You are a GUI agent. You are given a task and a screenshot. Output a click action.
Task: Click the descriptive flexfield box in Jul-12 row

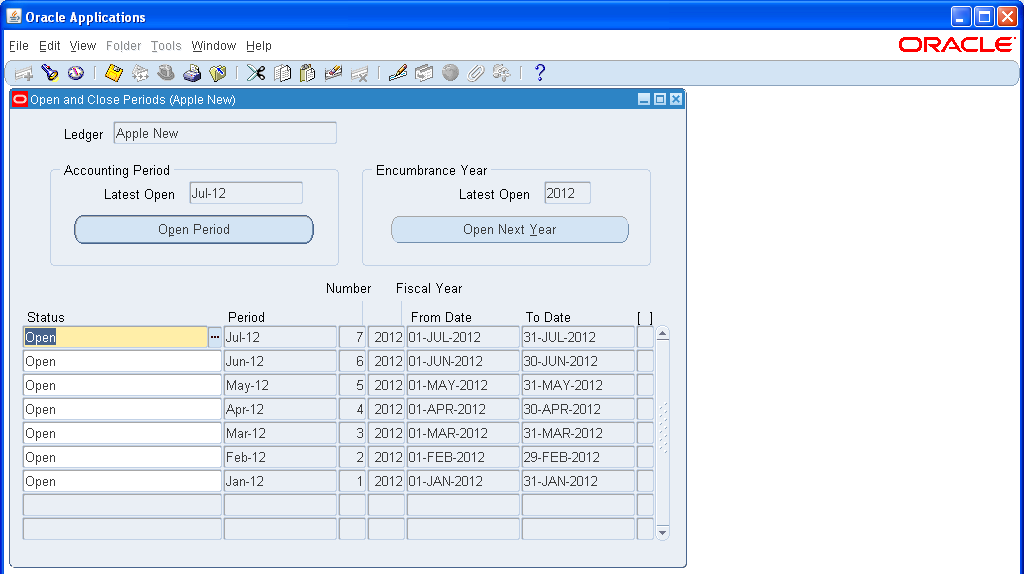tap(645, 338)
